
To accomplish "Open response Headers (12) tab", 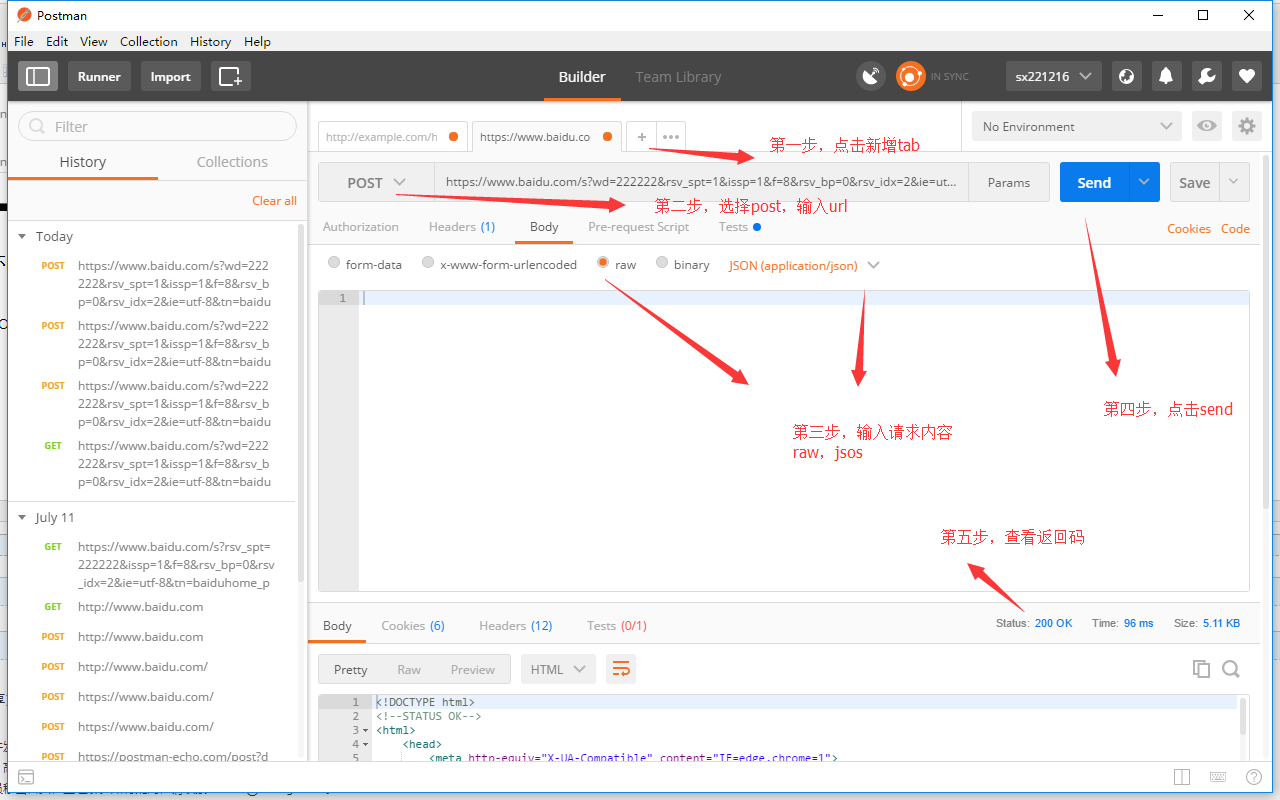I will tap(516, 625).
